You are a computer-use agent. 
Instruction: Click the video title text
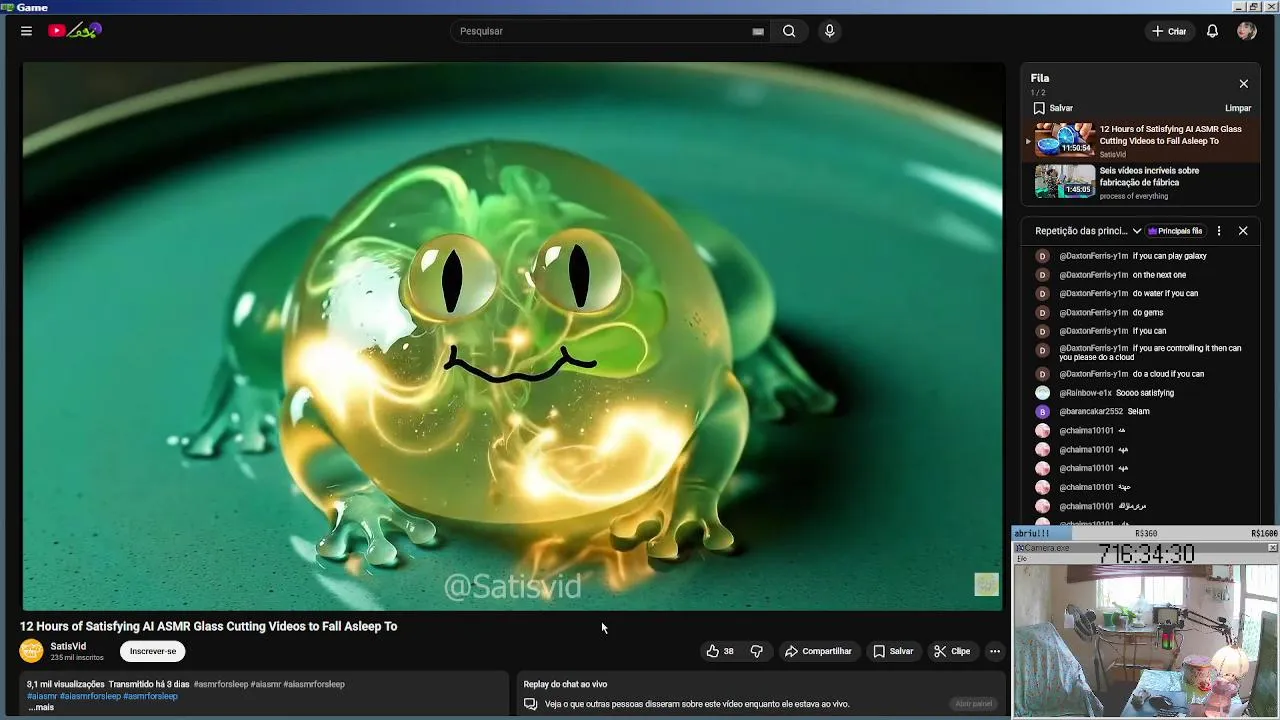[208, 627]
